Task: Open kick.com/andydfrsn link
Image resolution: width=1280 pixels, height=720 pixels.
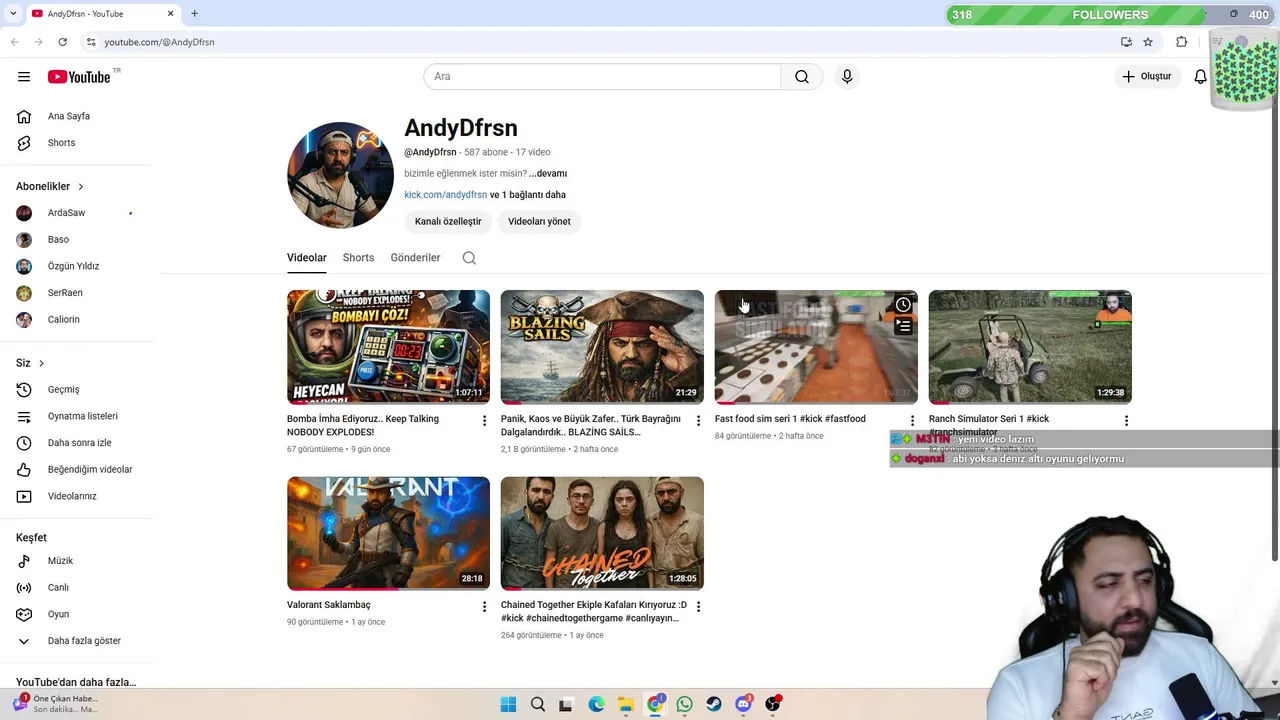Action: coord(445,195)
